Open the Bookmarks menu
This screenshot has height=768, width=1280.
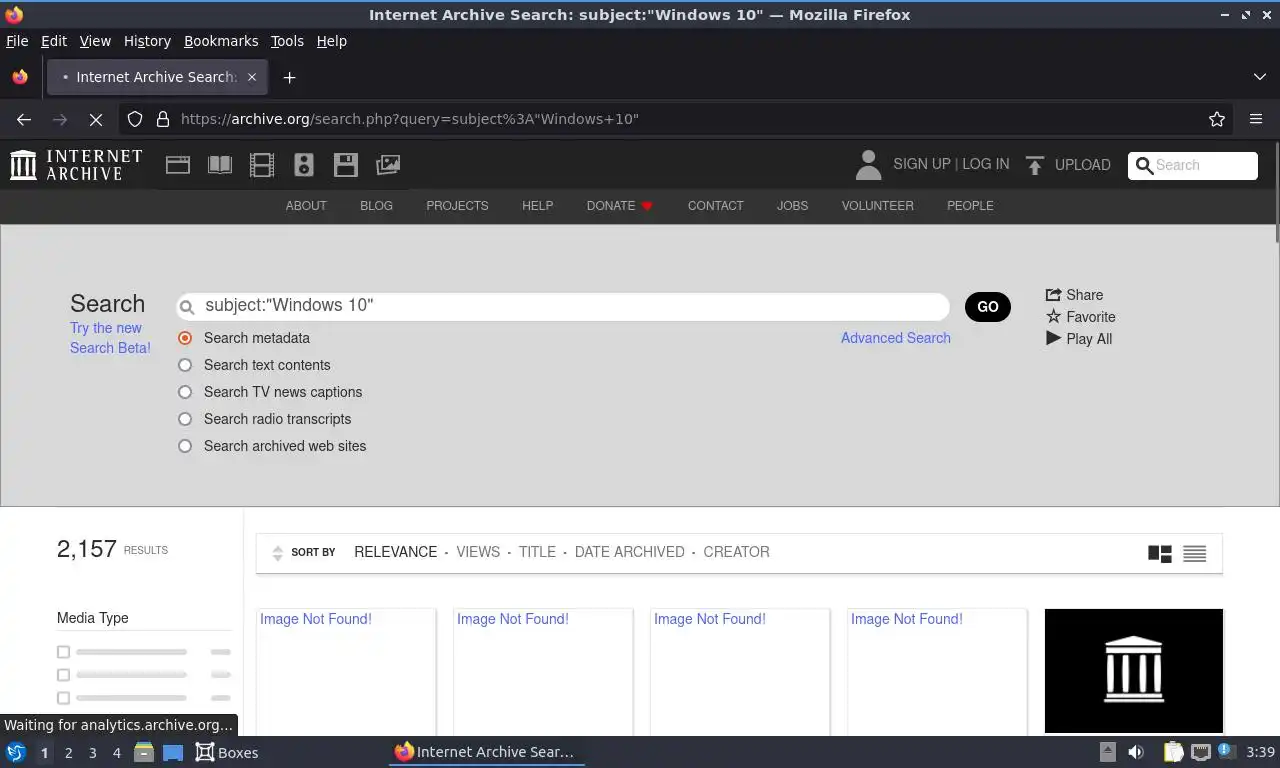(221, 41)
